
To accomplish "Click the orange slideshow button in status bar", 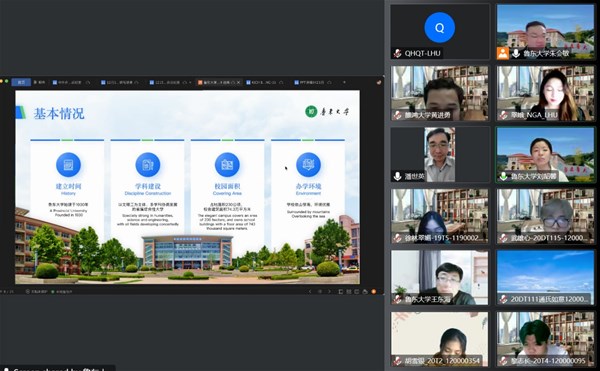I will [373, 291].
